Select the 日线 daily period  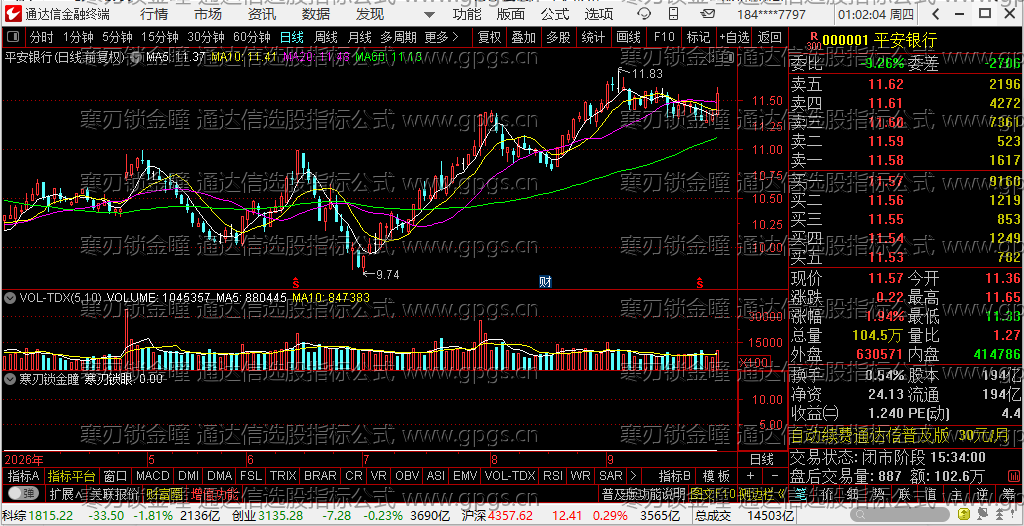tap(292, 37)
